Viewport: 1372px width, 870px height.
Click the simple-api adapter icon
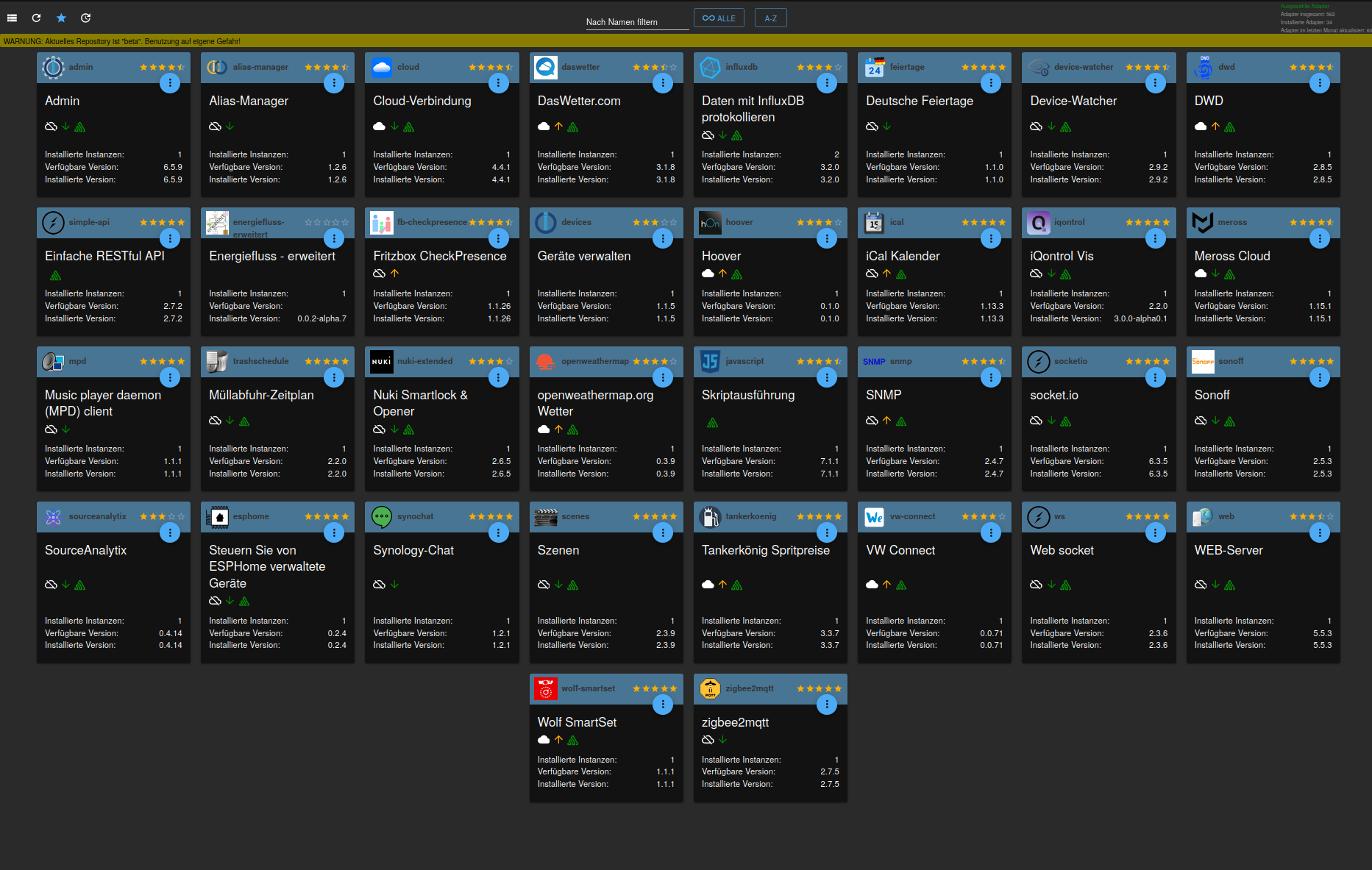pyautogui.click(x=53, y=222)
